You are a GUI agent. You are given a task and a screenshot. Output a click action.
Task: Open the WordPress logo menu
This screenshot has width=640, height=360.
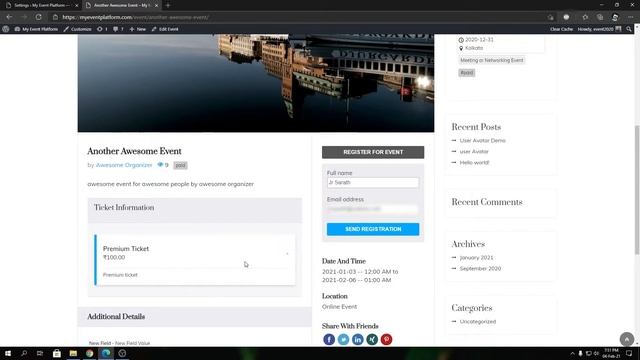tap(6, 29)
